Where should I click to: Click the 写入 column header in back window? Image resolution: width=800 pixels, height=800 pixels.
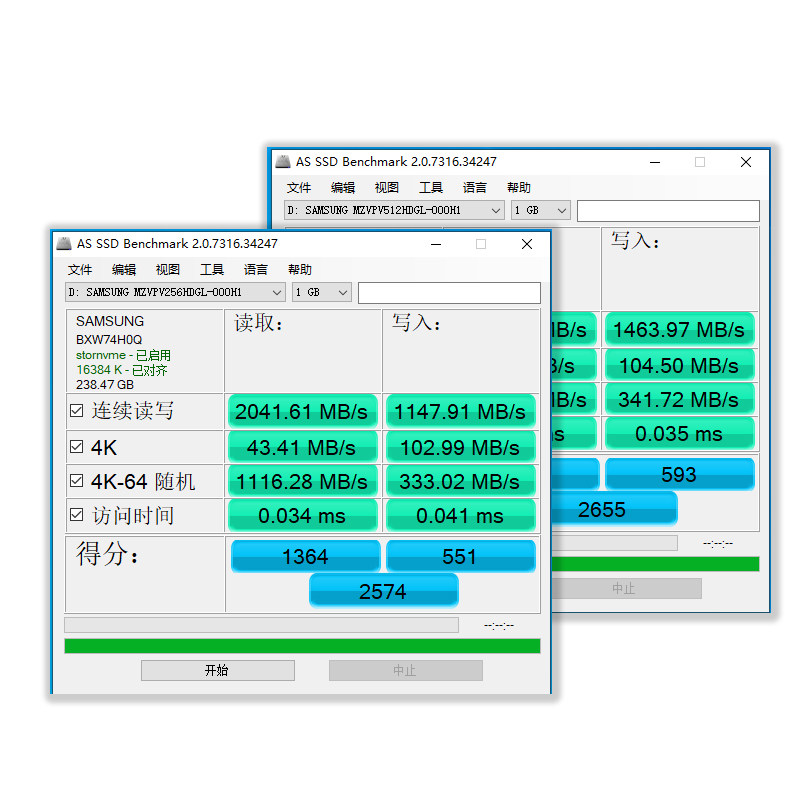tap(635, 241)
